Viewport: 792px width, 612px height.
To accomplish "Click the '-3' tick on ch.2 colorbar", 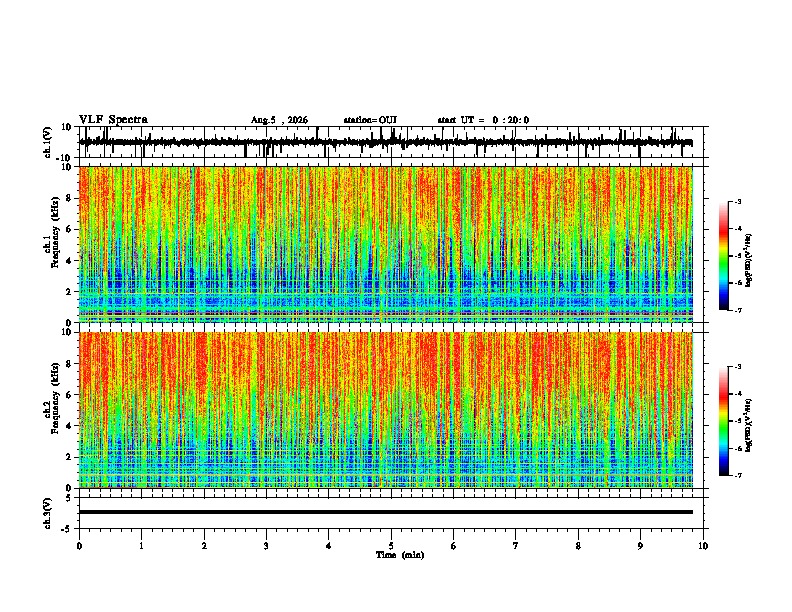I will tap(737, 367).
